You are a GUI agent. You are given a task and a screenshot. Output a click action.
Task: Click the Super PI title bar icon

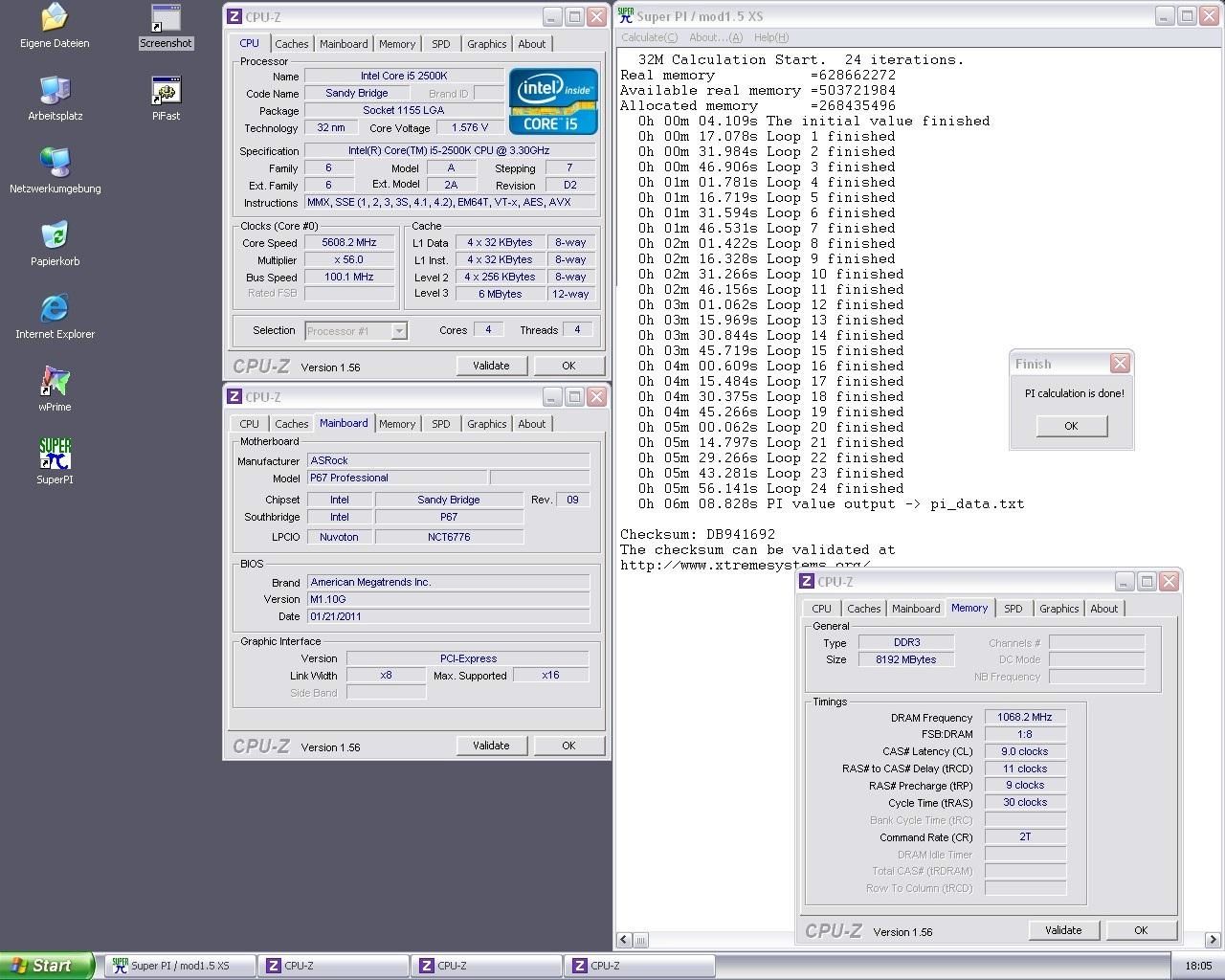pos(626,15)
